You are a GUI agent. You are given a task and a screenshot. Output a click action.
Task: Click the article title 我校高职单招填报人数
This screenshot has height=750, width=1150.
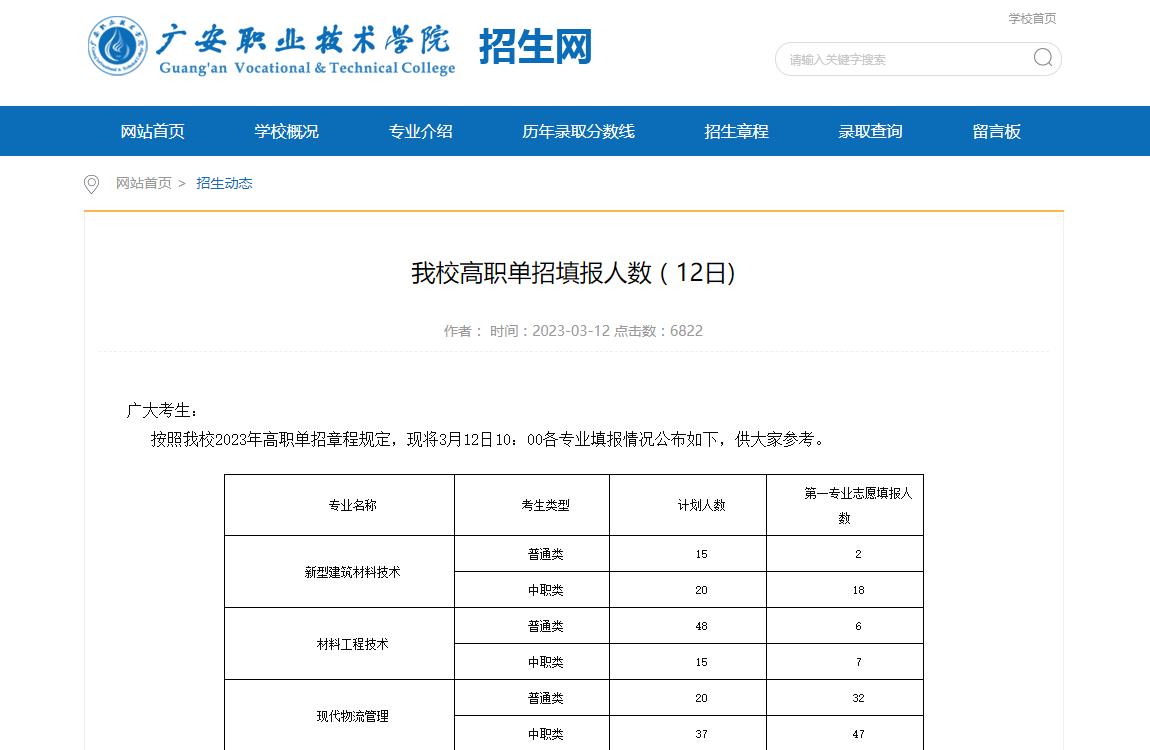coord(573,273)
